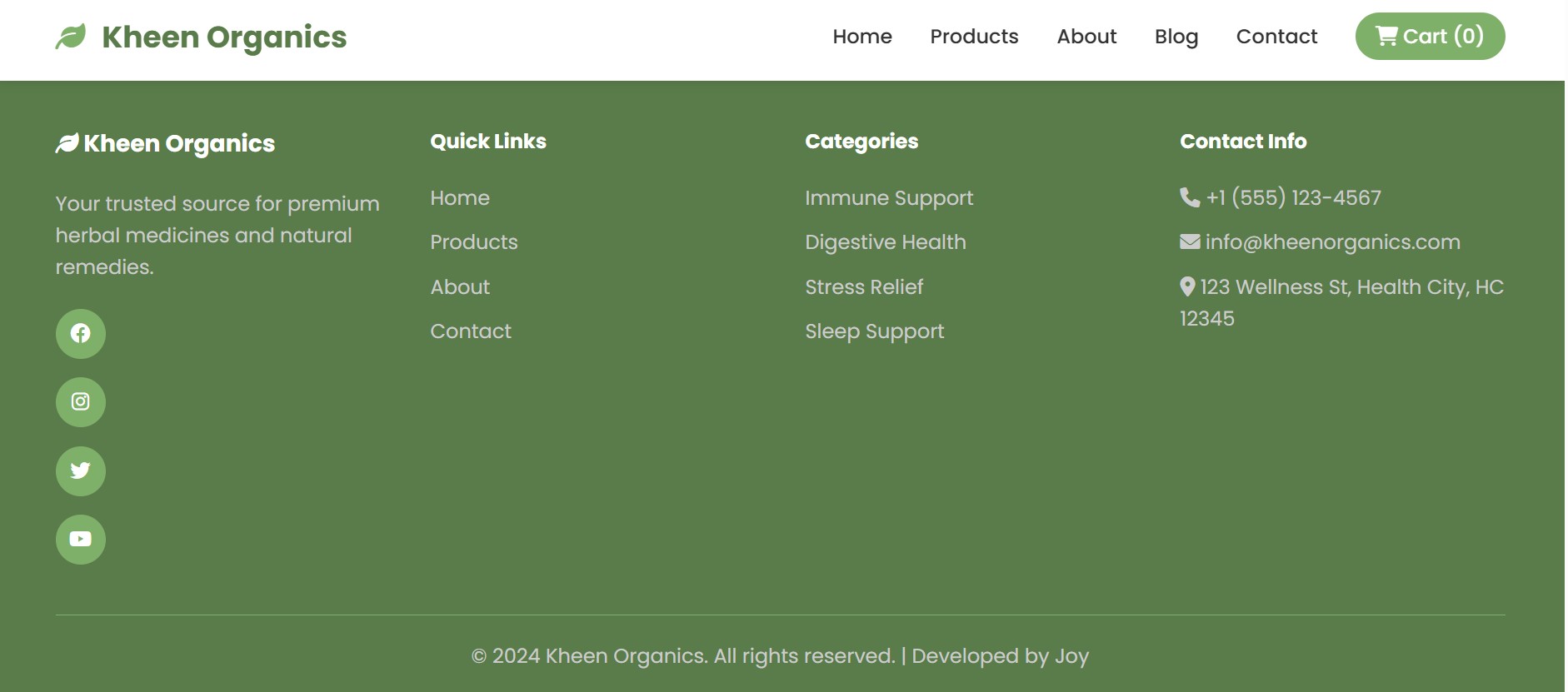Click the Twitter bird icon
The height and width of the screenshot is (692, 1568).
(81, 471)
